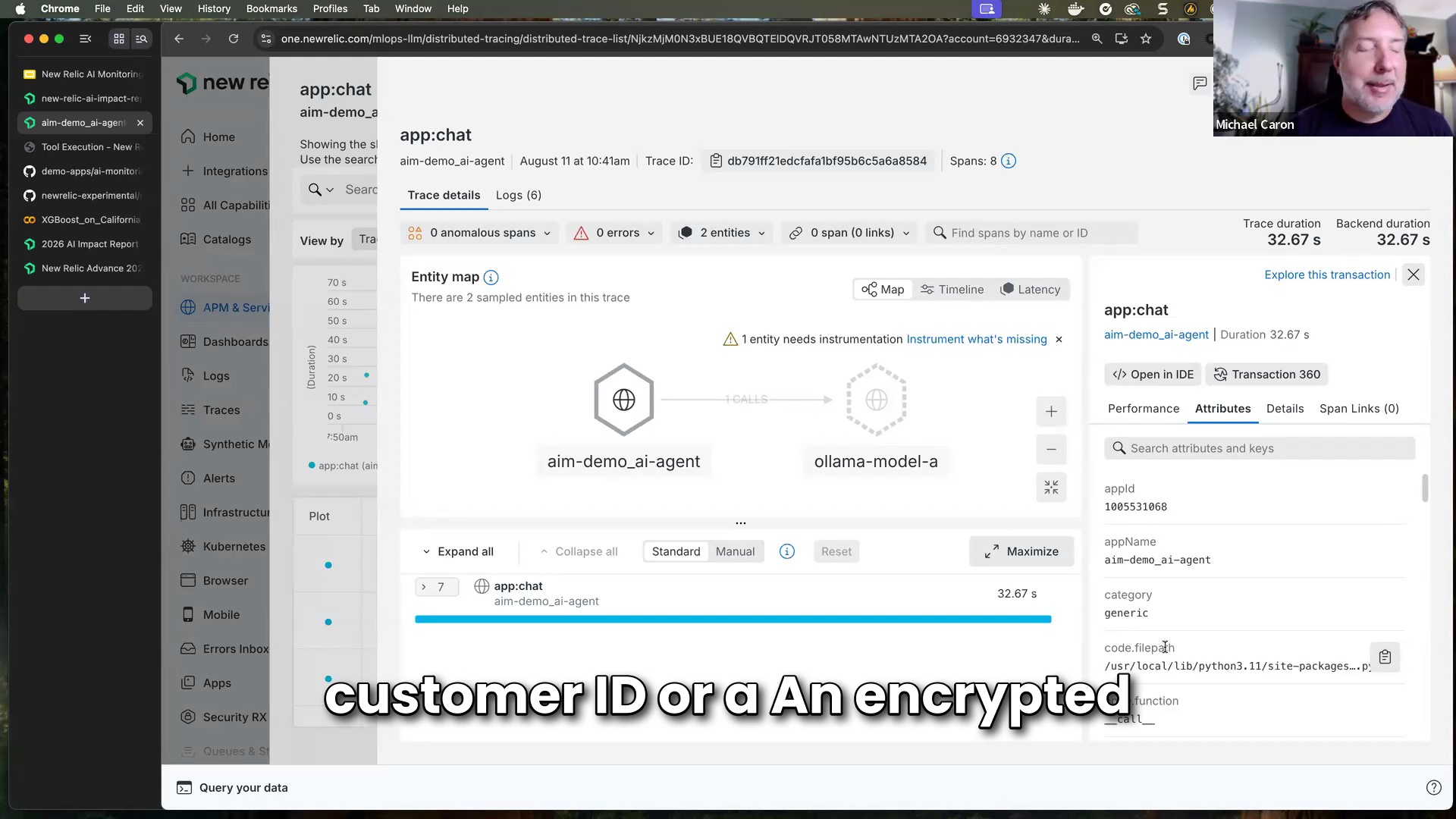
Task: Select the aim-demo_ai-agent entity hexagon
Action: [623, 400]
